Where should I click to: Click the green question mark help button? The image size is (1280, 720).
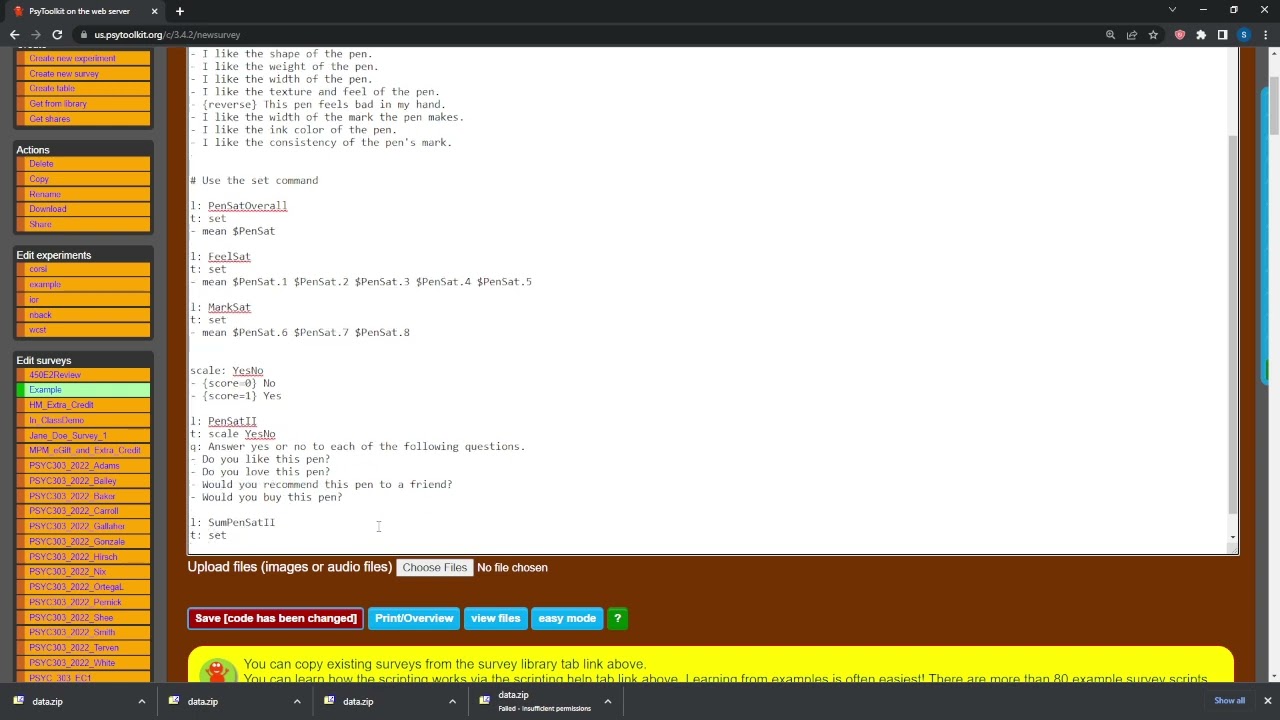tap(617, 618)
